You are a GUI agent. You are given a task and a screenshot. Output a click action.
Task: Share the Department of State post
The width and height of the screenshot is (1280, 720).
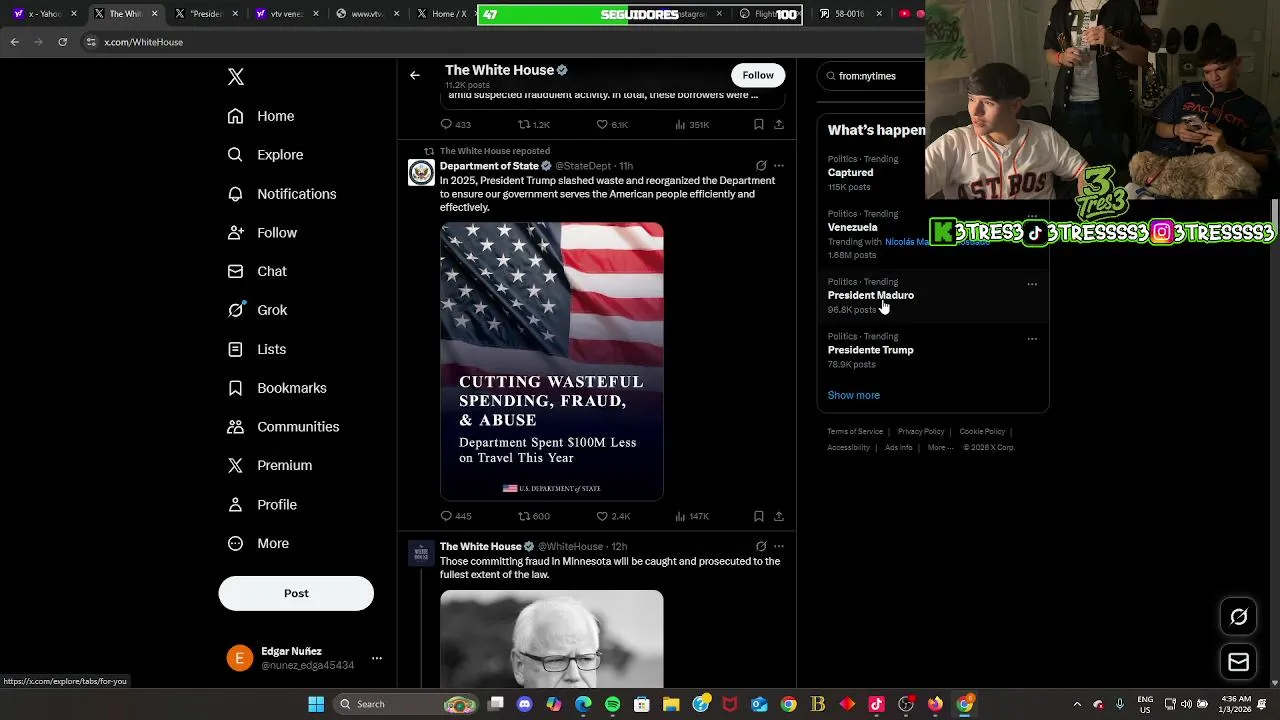point(779,516)
